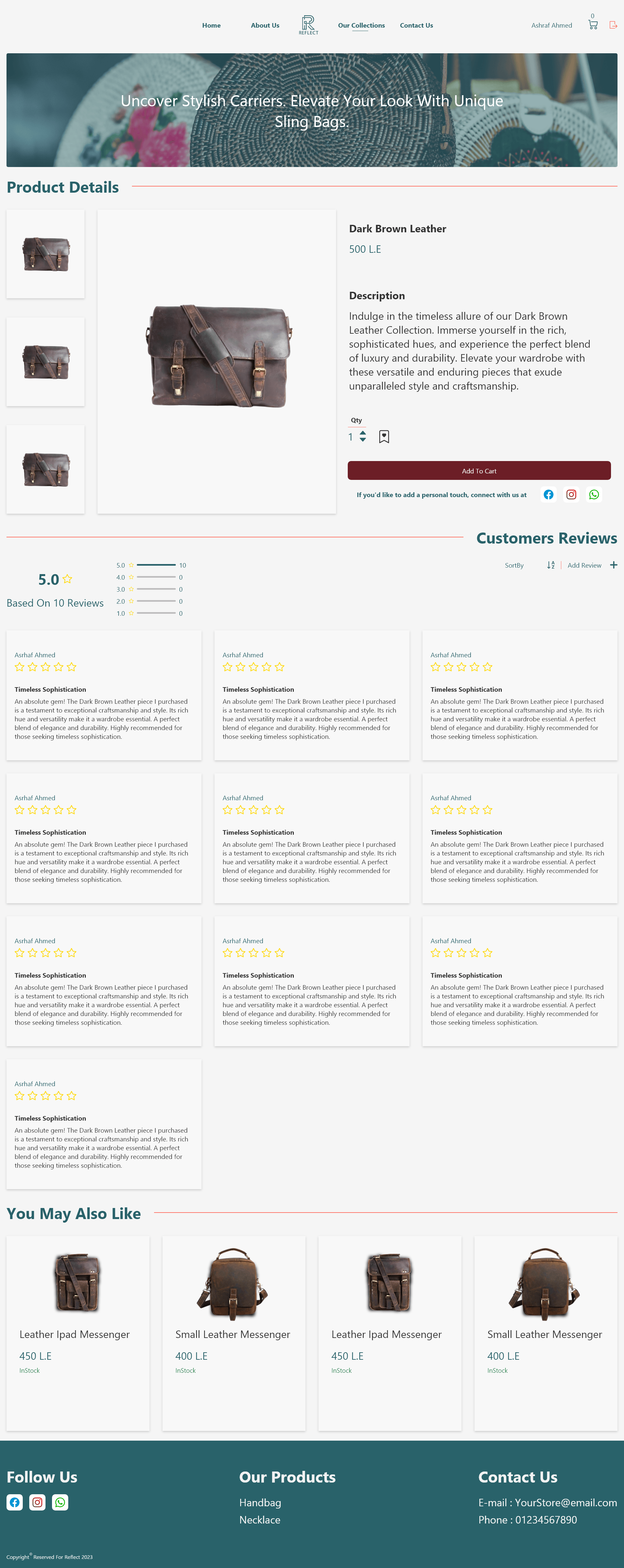The height and width of the screenshot is (1568, 624).
Task: Save product with the bookmark heart icon
Action: (383, 436)
